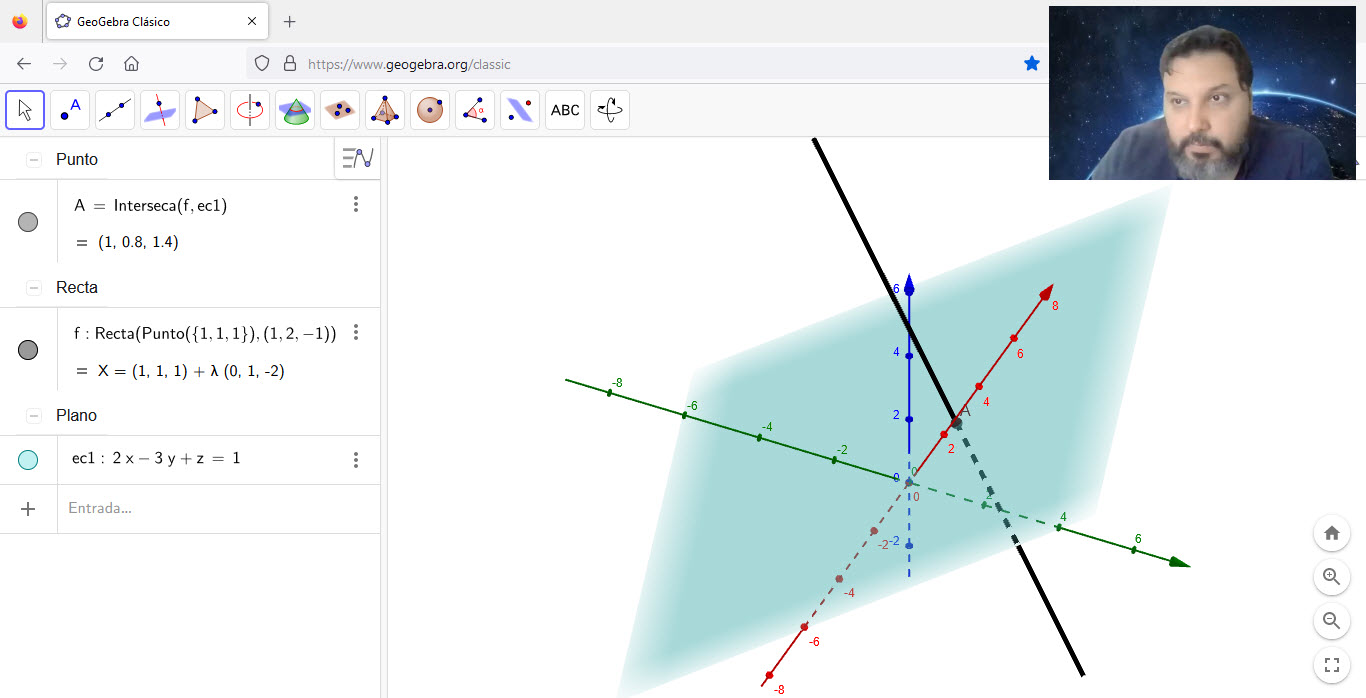1366x698 pixels.
Task: Switch to the GeoGebra Clásico browser tab
Action: click(x=150, y=21)
